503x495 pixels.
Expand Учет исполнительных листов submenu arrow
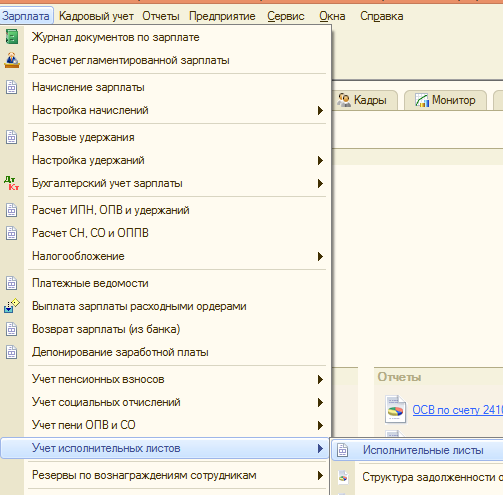coord(320,448)
